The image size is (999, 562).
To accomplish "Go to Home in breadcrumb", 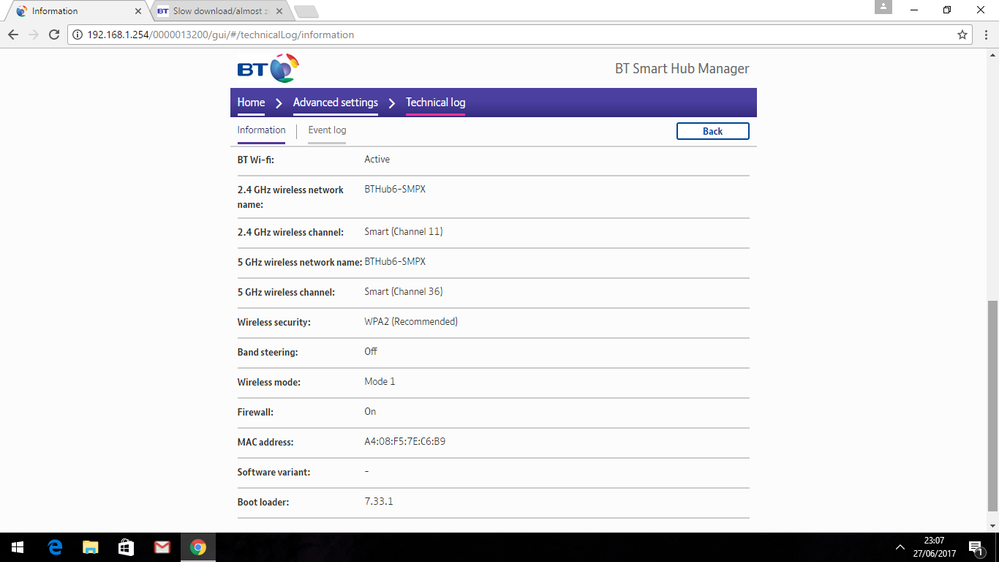I will click(x=251, y=103).
